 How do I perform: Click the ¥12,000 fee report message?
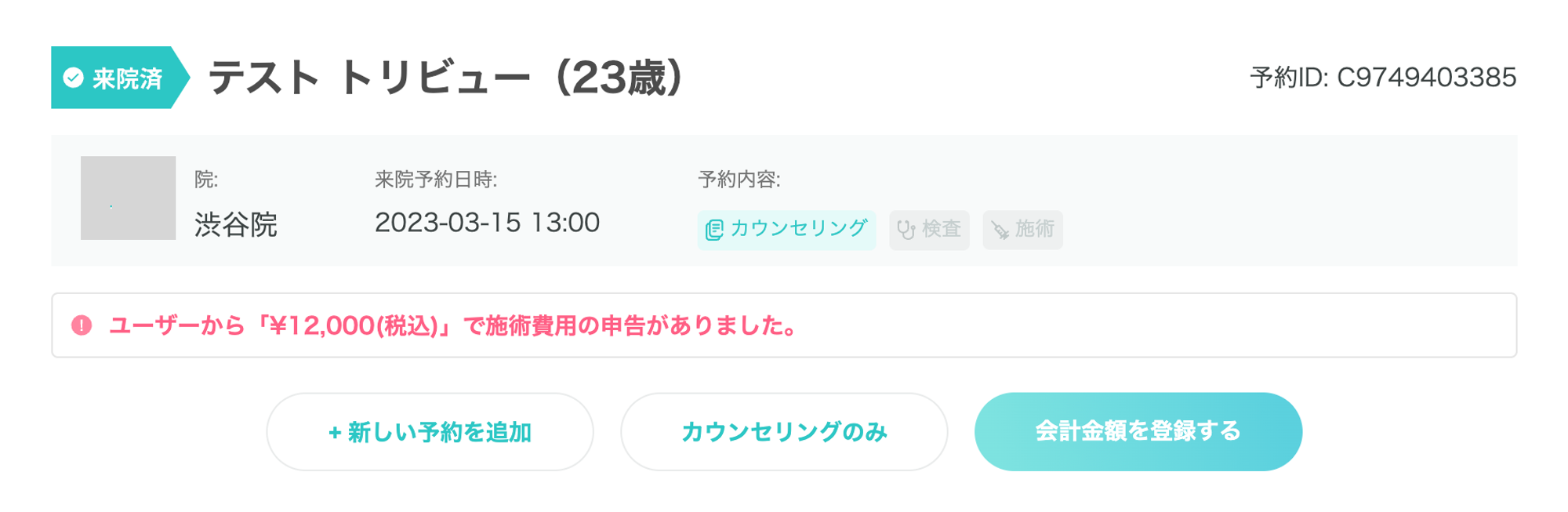(453, 325)
